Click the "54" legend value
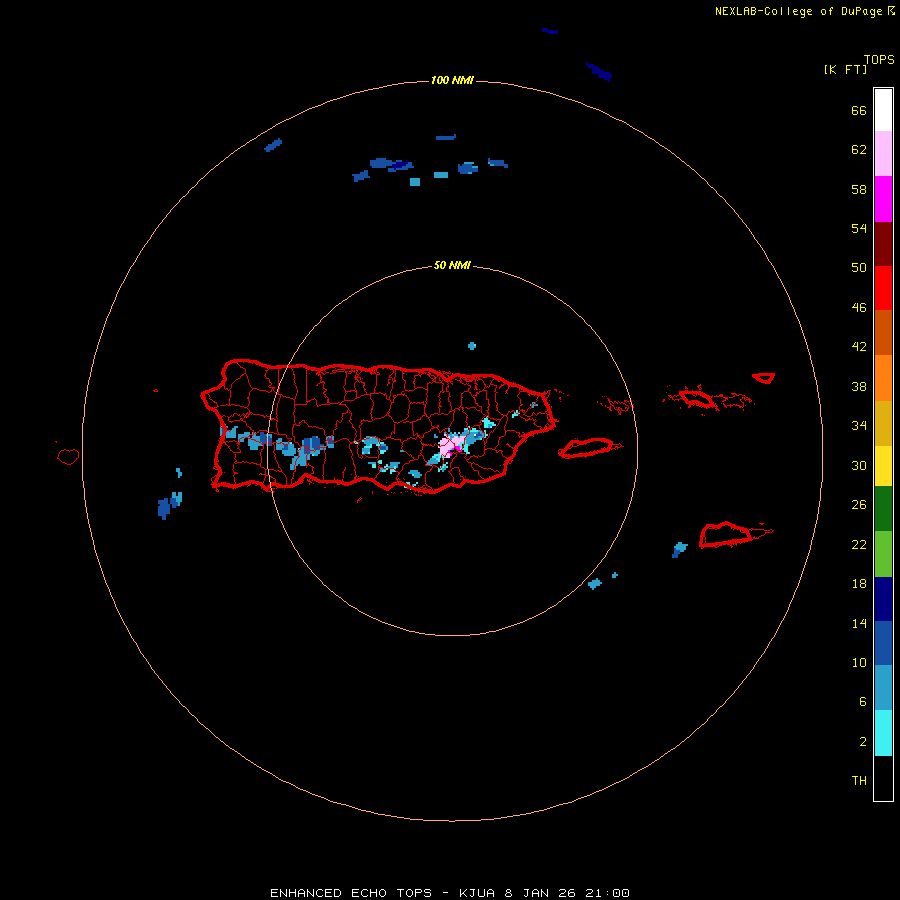This screenshot has width=900, height=900. 859,228
